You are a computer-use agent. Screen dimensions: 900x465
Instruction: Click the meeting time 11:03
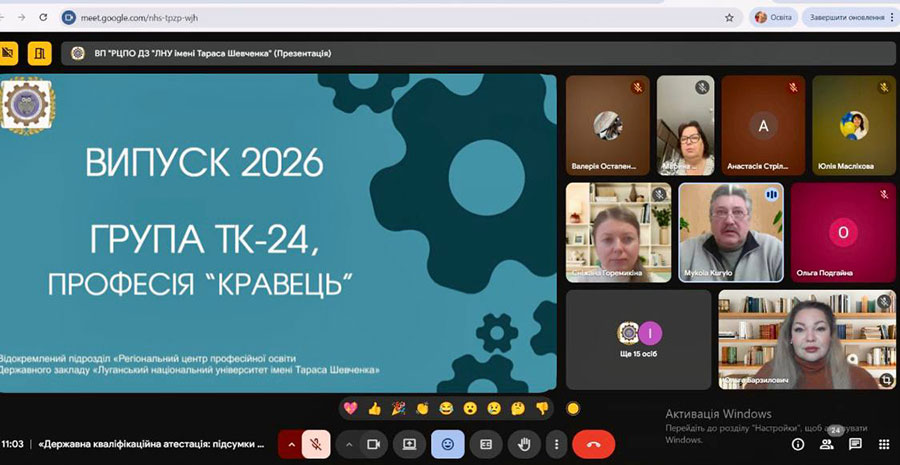(x=13, y=444)
